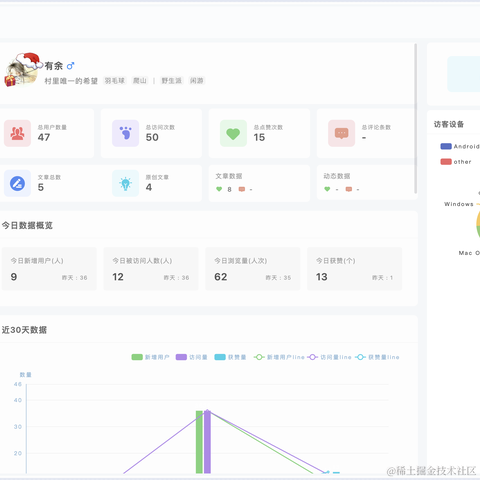The image size is (480, 480).
Task: Open the 今日获赞(个) card
Action: [x=355, y=269]
